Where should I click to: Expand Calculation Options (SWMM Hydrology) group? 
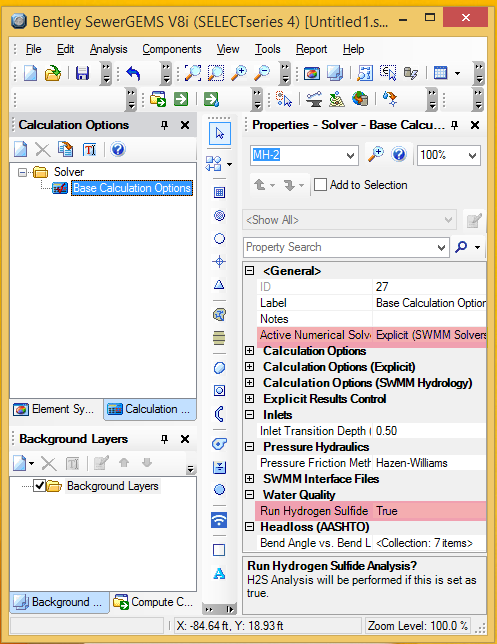pos(249,383)
